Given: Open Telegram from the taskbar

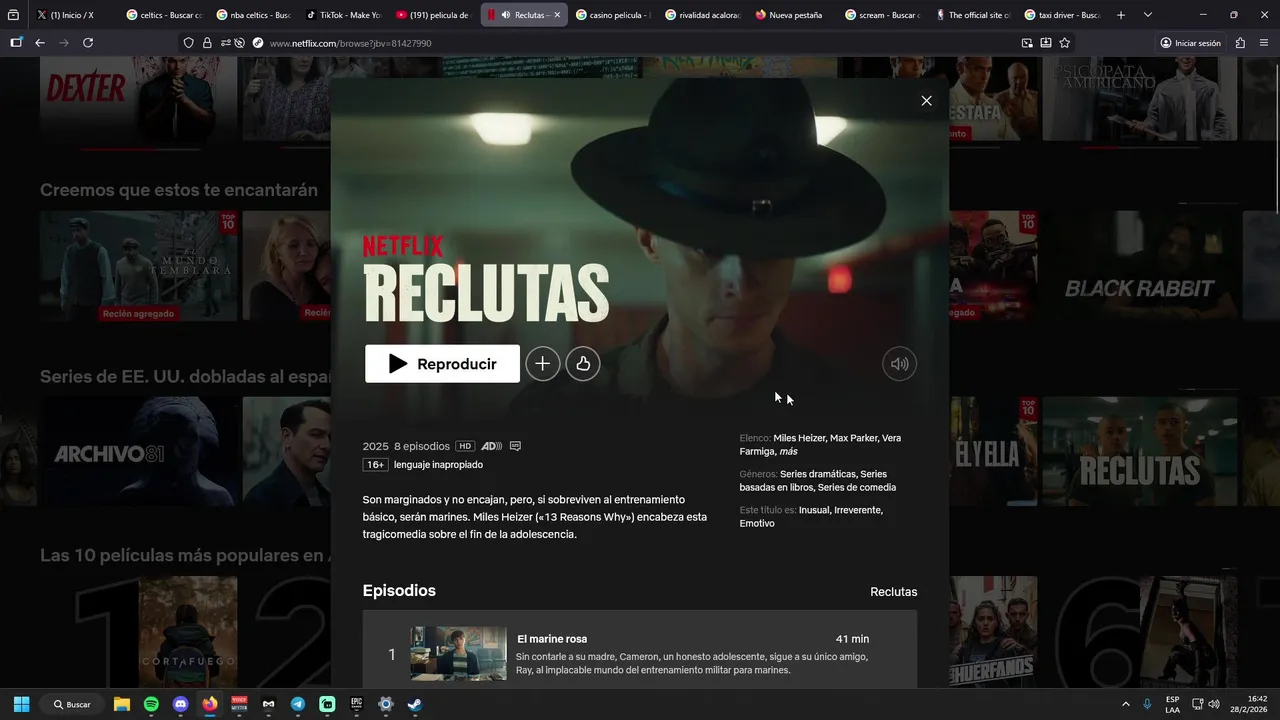Looking at the screenshot, I should pyautogui.click(x=297, y=704).
